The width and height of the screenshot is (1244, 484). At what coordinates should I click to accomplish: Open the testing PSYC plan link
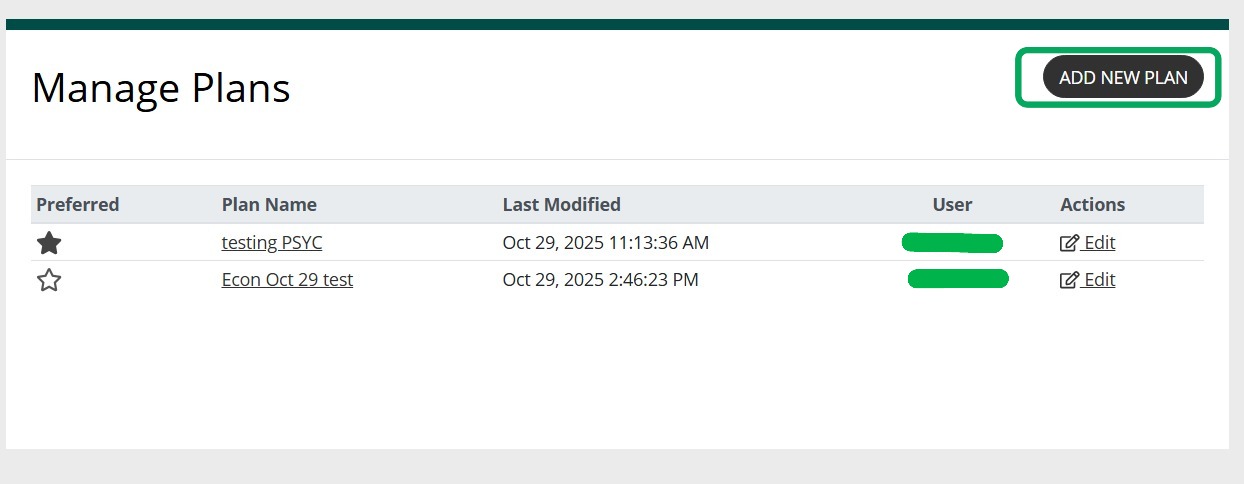pos(272,242)
